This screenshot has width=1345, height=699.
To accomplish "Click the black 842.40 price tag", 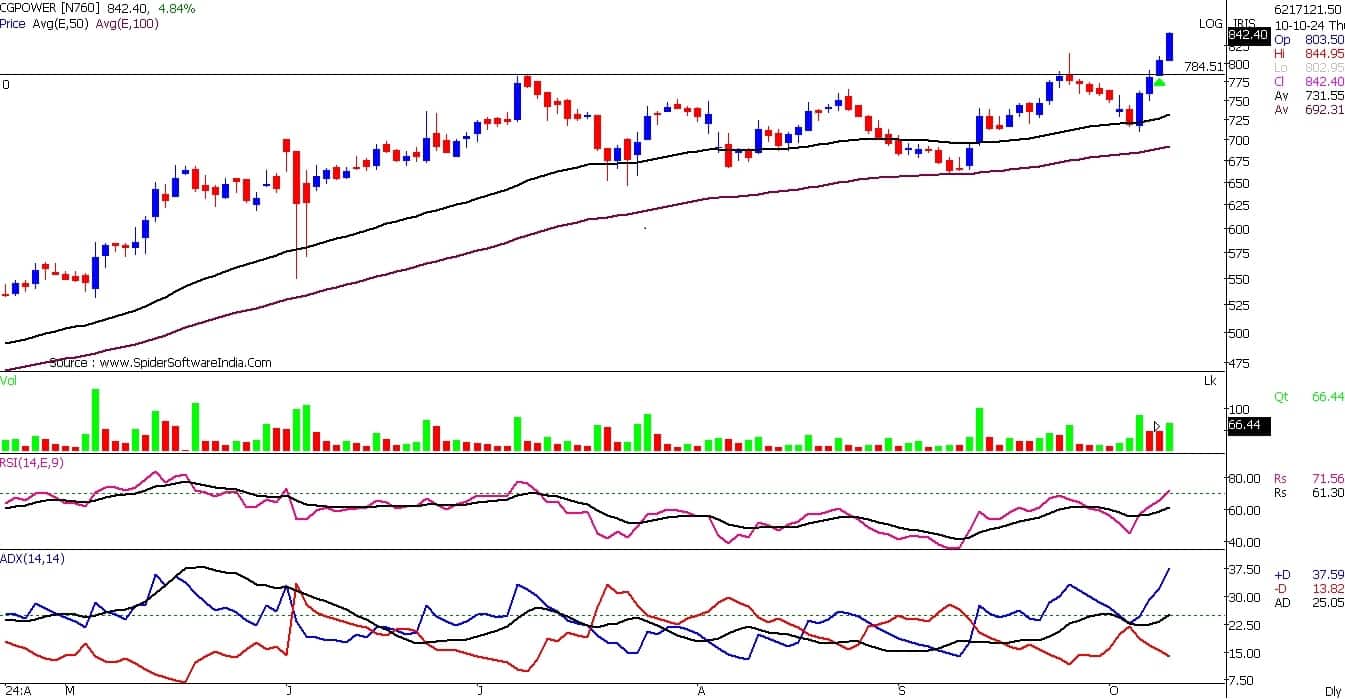I will click(x=1249, y=35).
